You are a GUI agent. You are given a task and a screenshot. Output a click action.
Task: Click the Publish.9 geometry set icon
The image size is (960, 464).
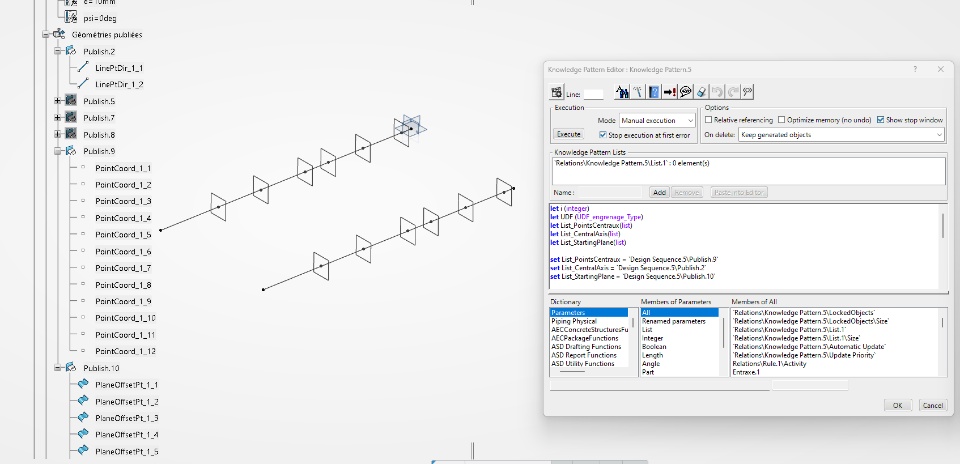pos(71,151)
